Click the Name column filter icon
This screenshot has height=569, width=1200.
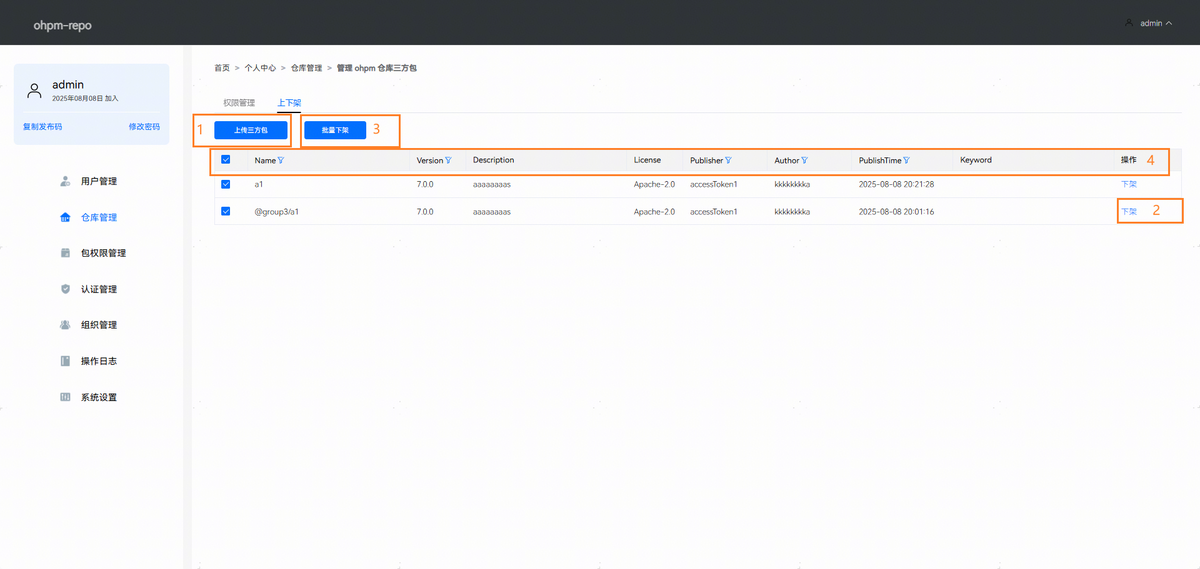pos(281,160)
